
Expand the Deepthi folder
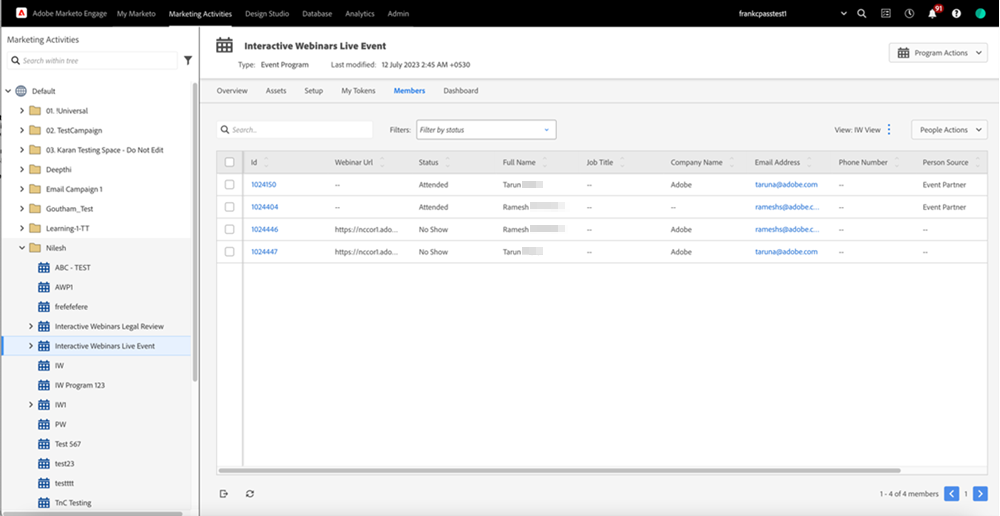point(22,170)
